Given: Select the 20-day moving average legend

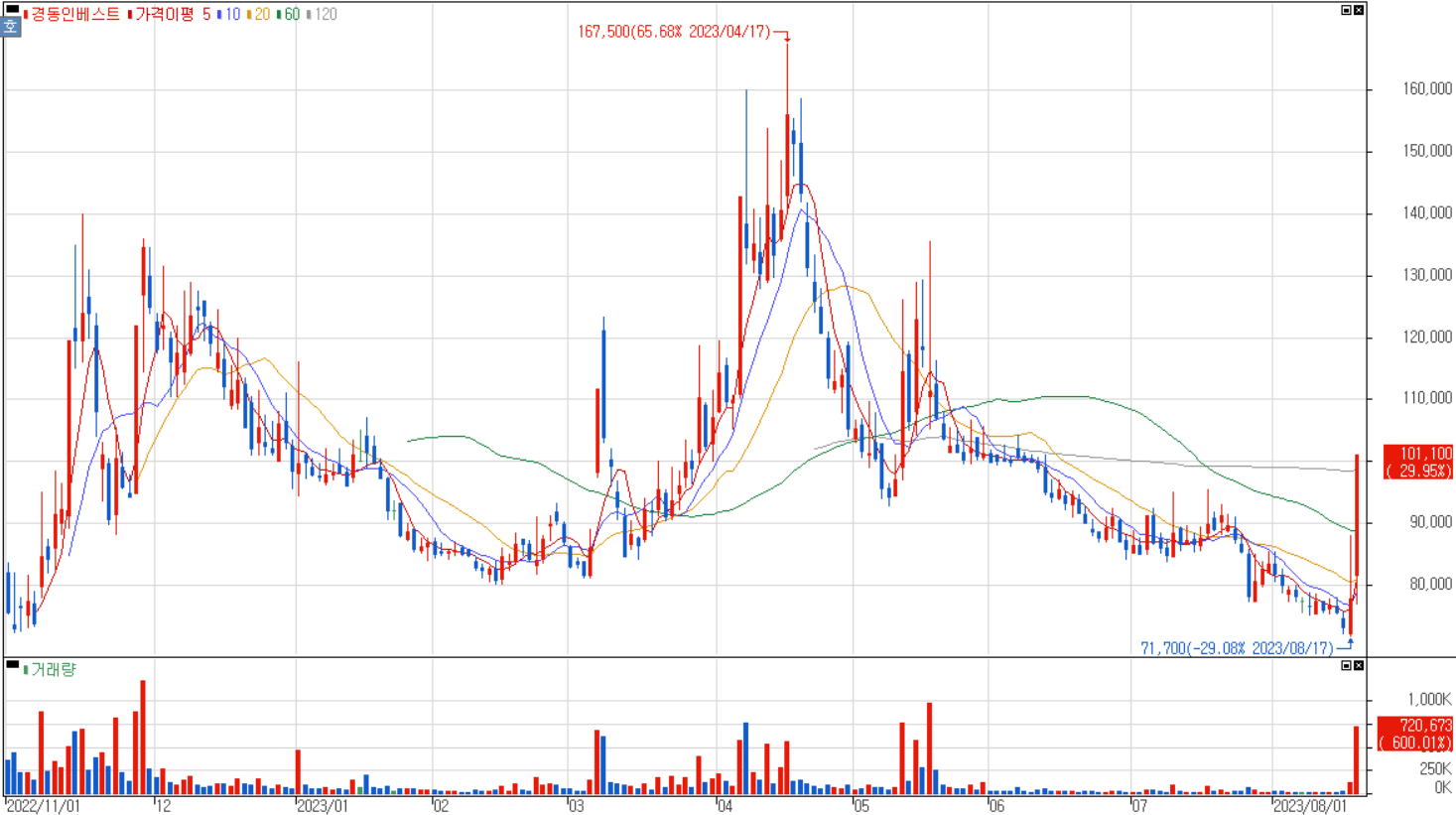Looking at the screenshot, I should [x=262, y=15].
